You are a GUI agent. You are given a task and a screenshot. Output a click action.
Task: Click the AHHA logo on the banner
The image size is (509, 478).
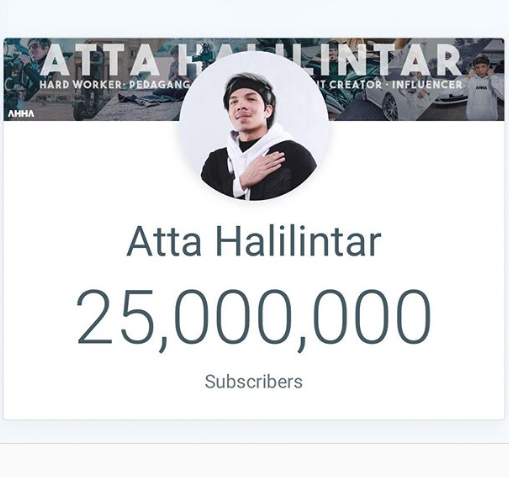click(21, 114)
